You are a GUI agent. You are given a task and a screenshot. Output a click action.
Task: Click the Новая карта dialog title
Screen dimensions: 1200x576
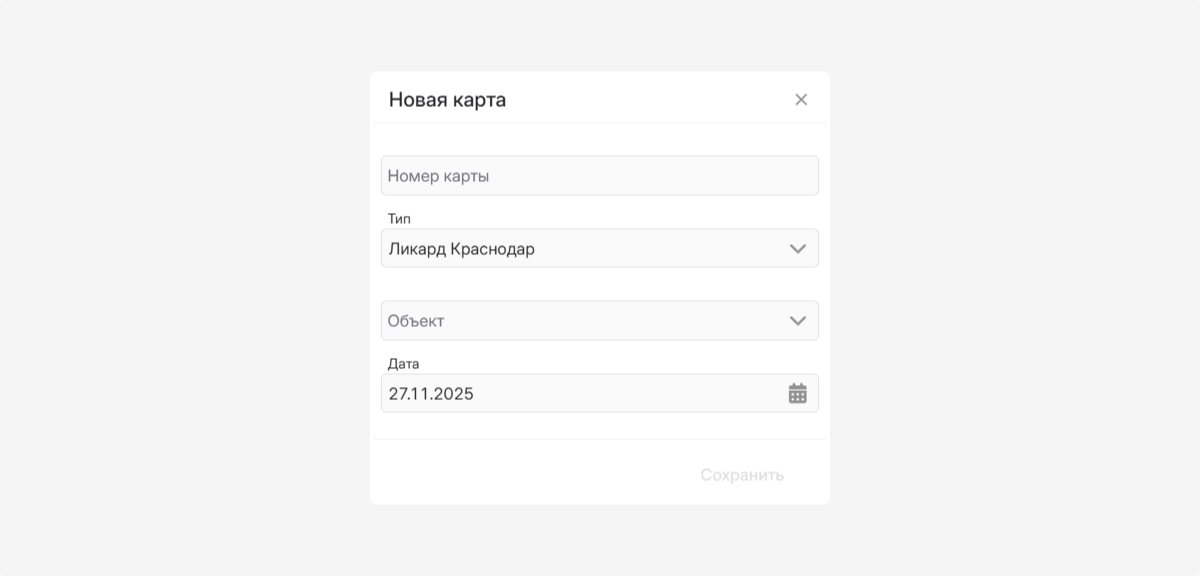[447, 99]
